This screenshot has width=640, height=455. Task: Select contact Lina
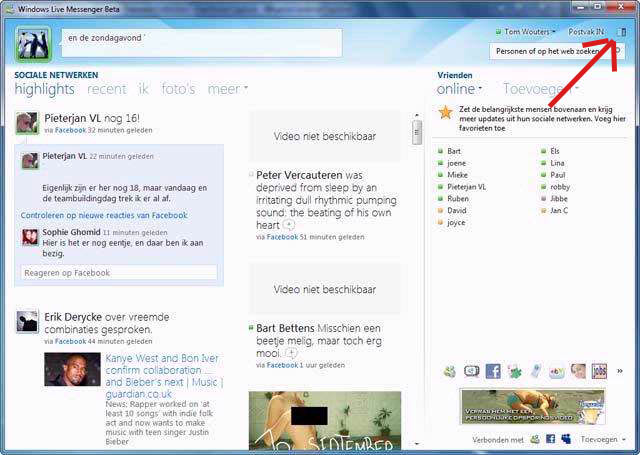coord(553,163)
